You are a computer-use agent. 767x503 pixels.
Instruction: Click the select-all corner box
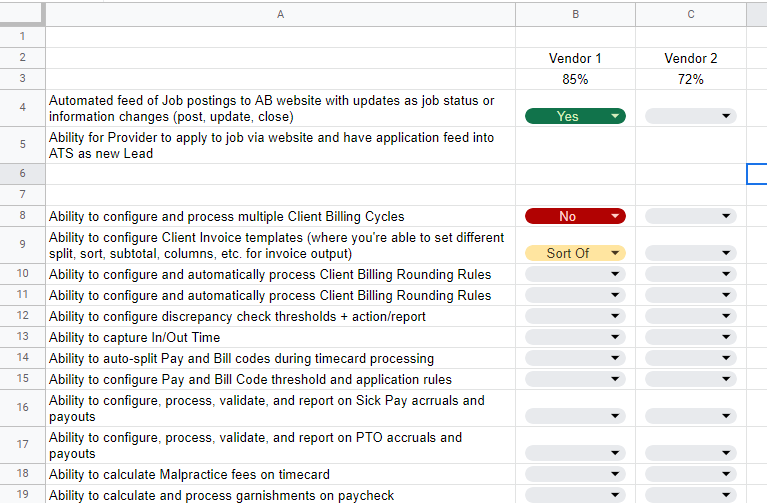[22, 14]
